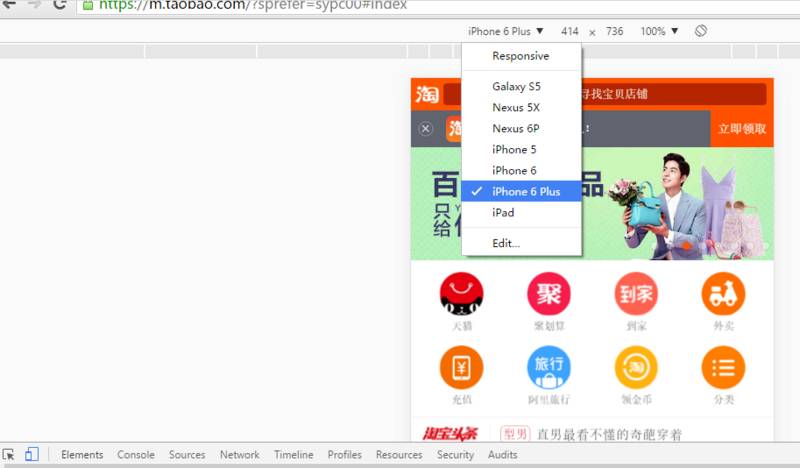Click the rotate device orientation icon
This screenshot has height=468, width=800.
coord(701,31)
